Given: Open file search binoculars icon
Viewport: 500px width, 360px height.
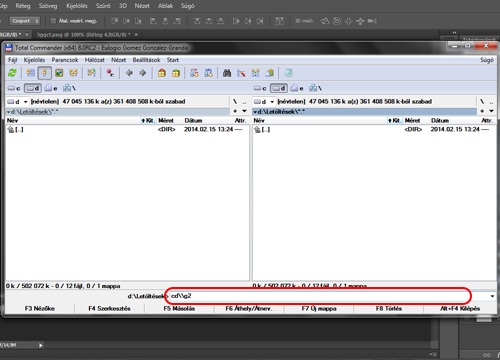Looking at the screenshot, I should point(227,73).
